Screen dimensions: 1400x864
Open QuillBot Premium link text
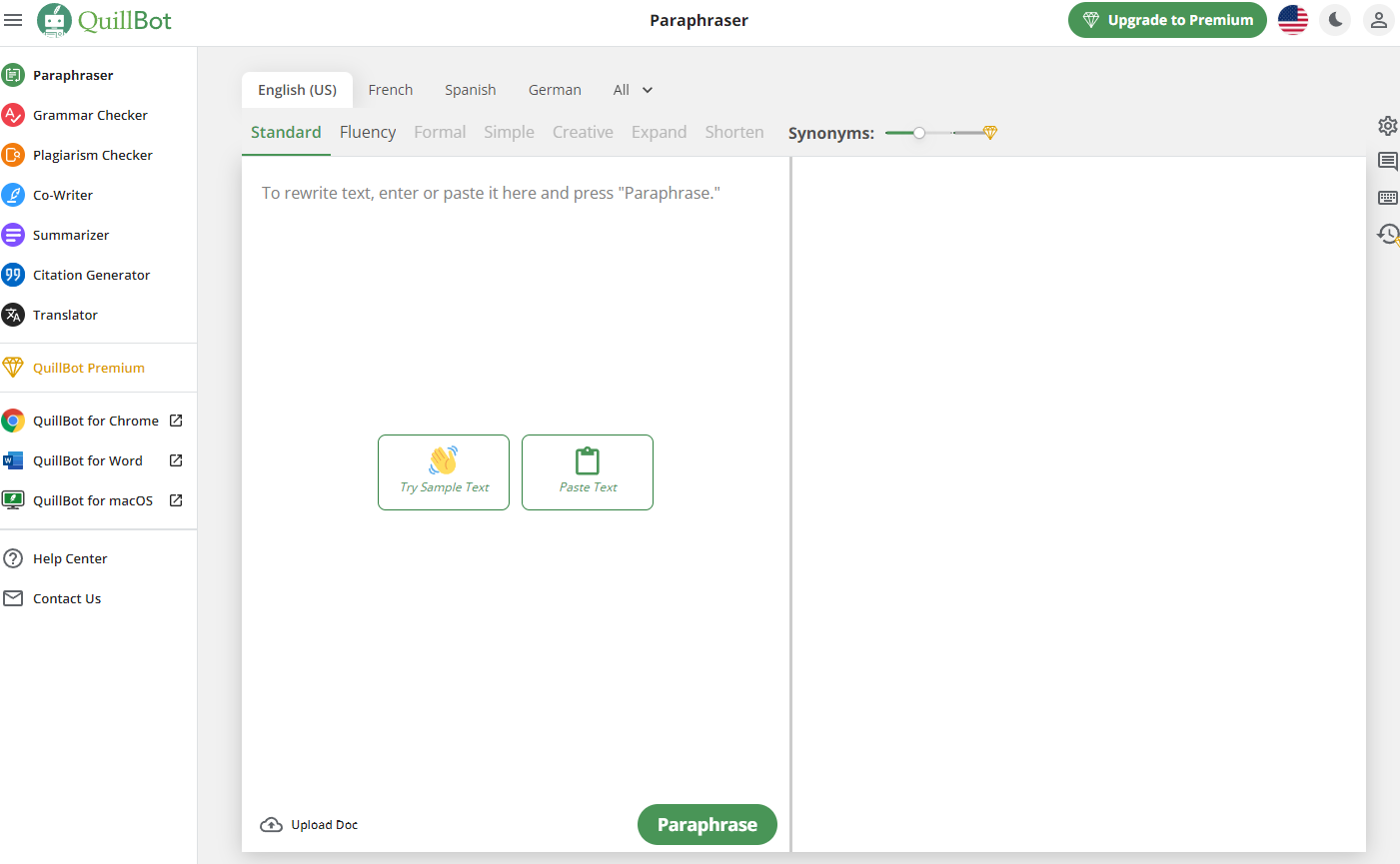(89, 368)
